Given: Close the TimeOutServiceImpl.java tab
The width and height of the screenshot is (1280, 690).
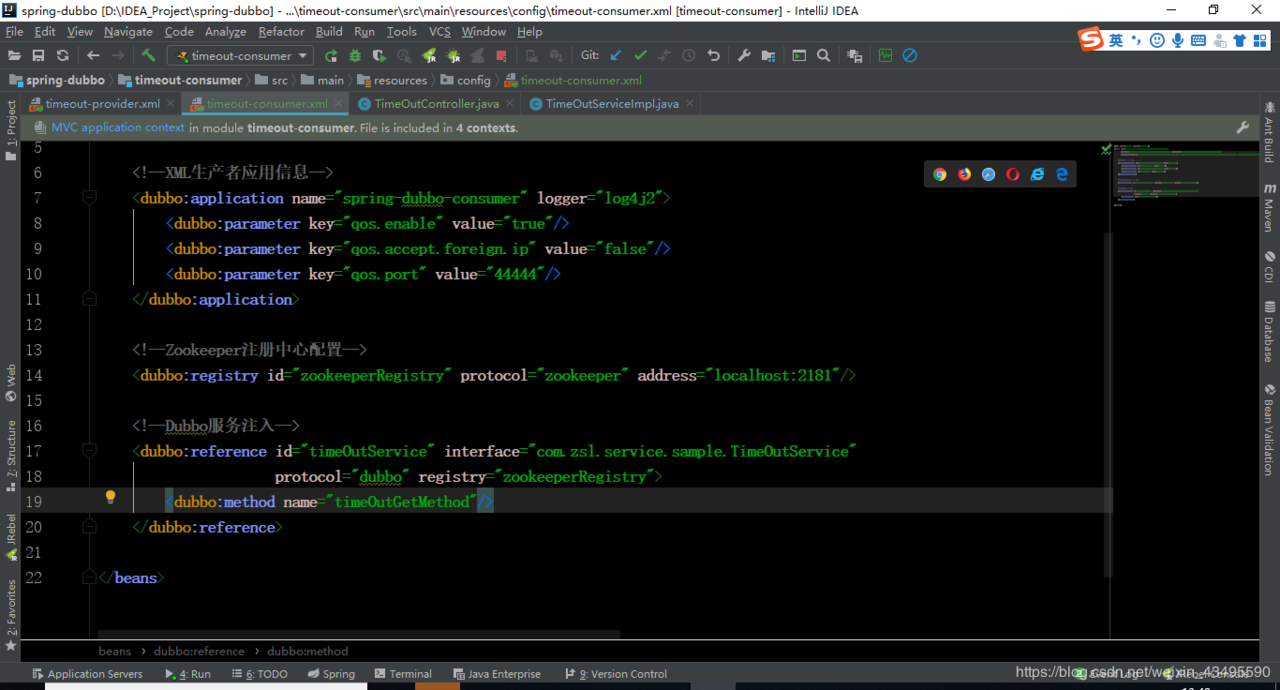Looking at the screenshot, I should [x=692, y=103].
